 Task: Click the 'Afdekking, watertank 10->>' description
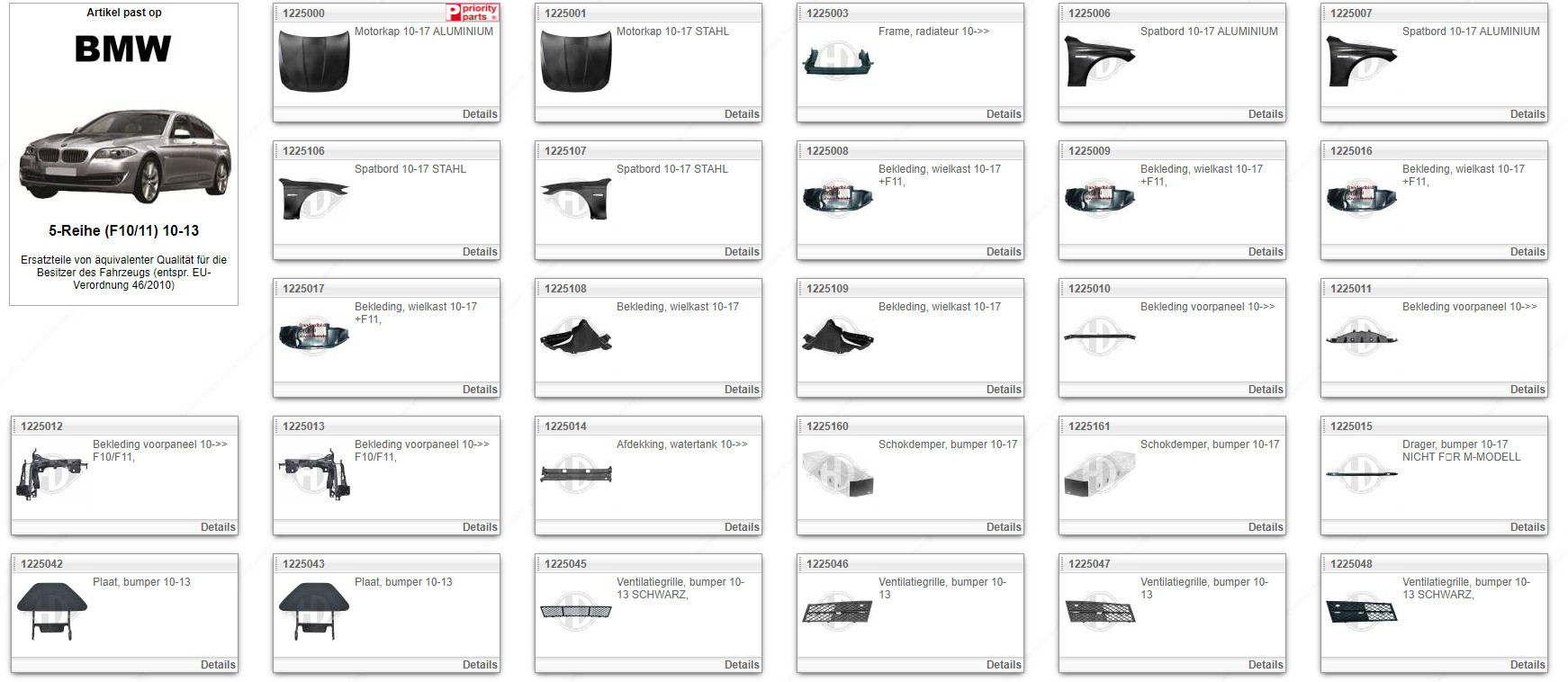tap(681, 444)
